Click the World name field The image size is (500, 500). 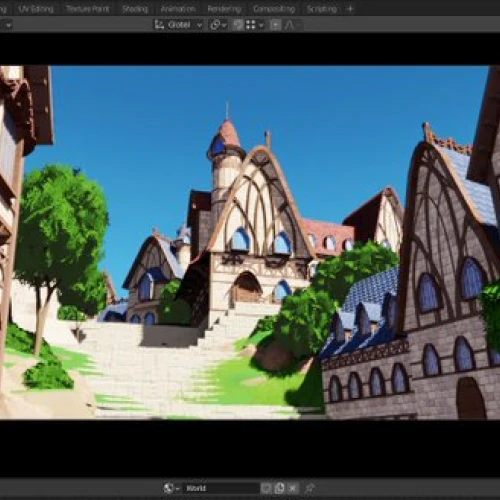coord(220,488)
